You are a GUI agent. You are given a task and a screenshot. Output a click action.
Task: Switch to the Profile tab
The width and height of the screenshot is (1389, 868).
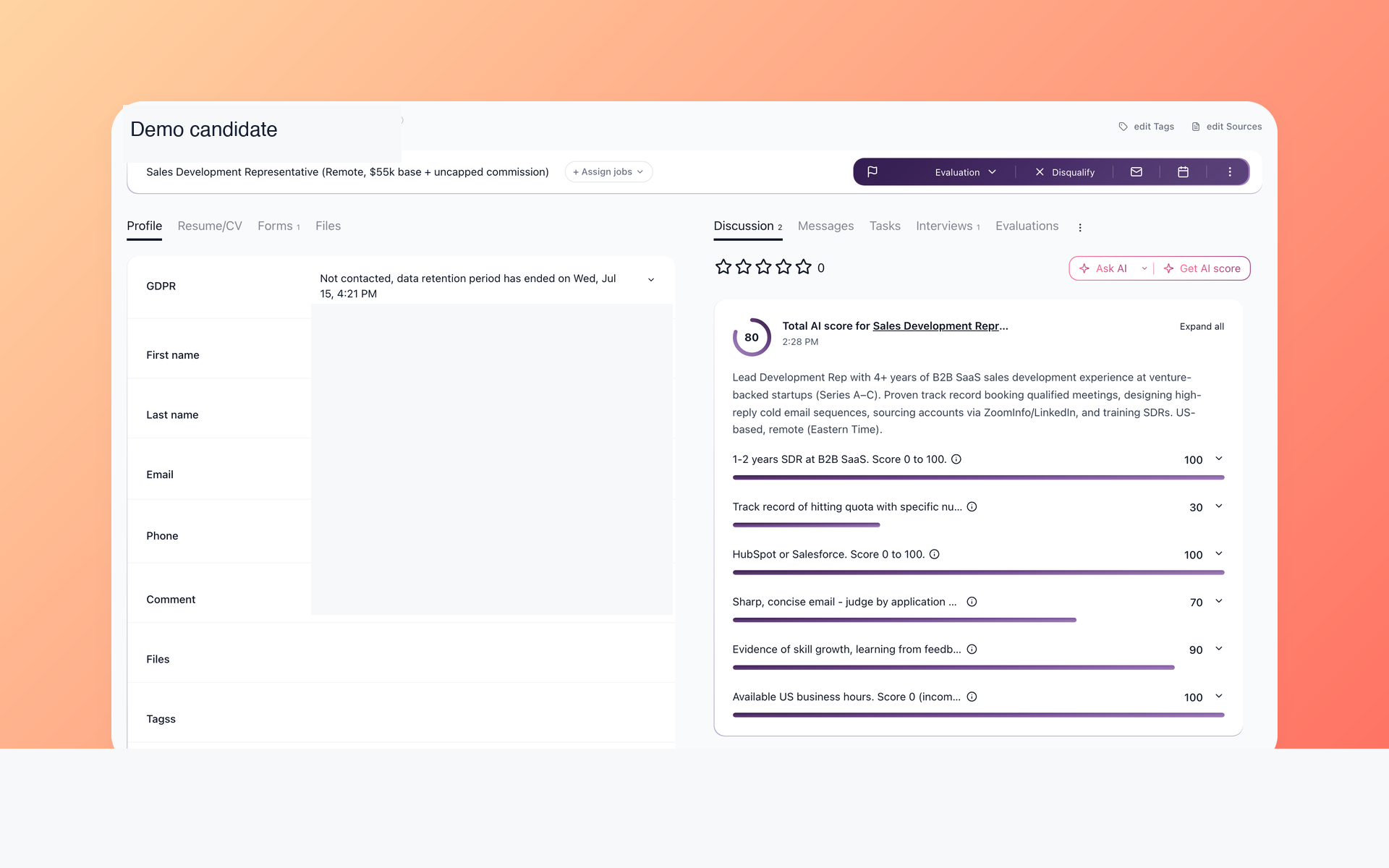click(x=145, y=226)
